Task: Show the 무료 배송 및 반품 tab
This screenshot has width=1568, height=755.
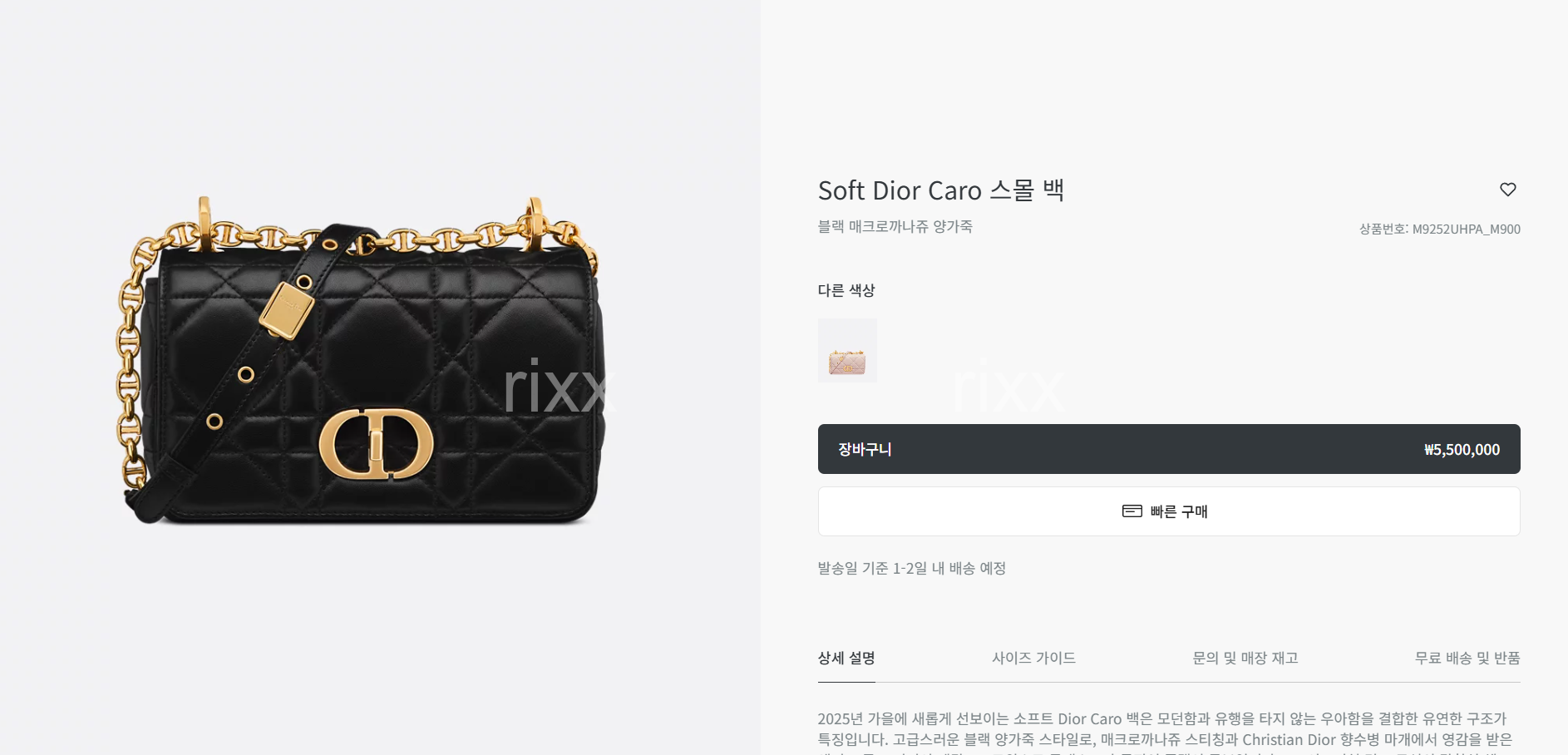Action: tap(1467, 658)
